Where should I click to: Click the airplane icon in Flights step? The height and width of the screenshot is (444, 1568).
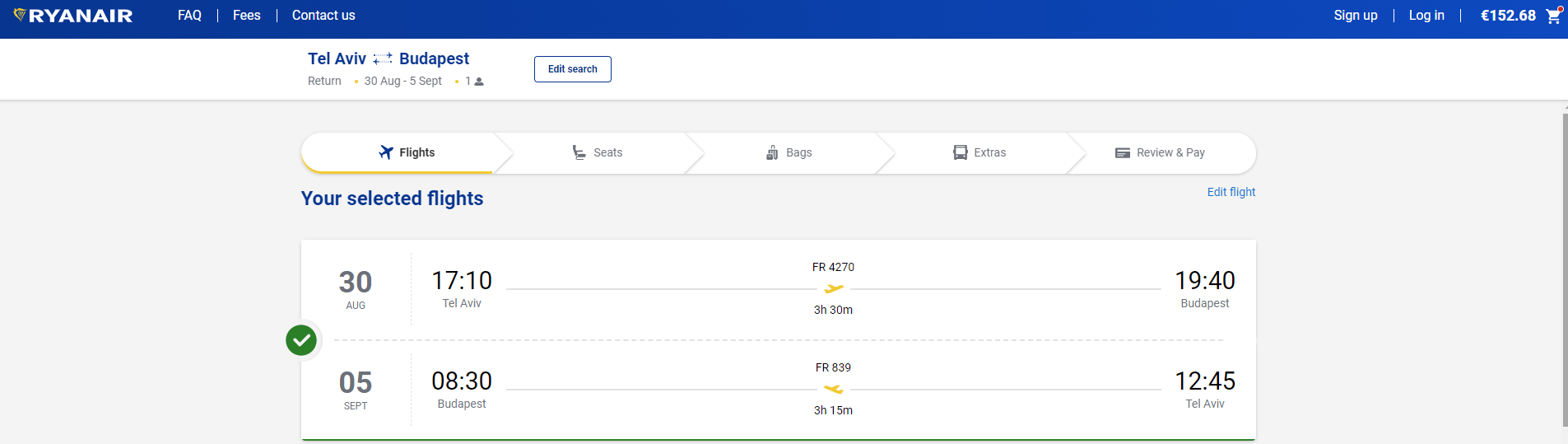tap(386, 152)
